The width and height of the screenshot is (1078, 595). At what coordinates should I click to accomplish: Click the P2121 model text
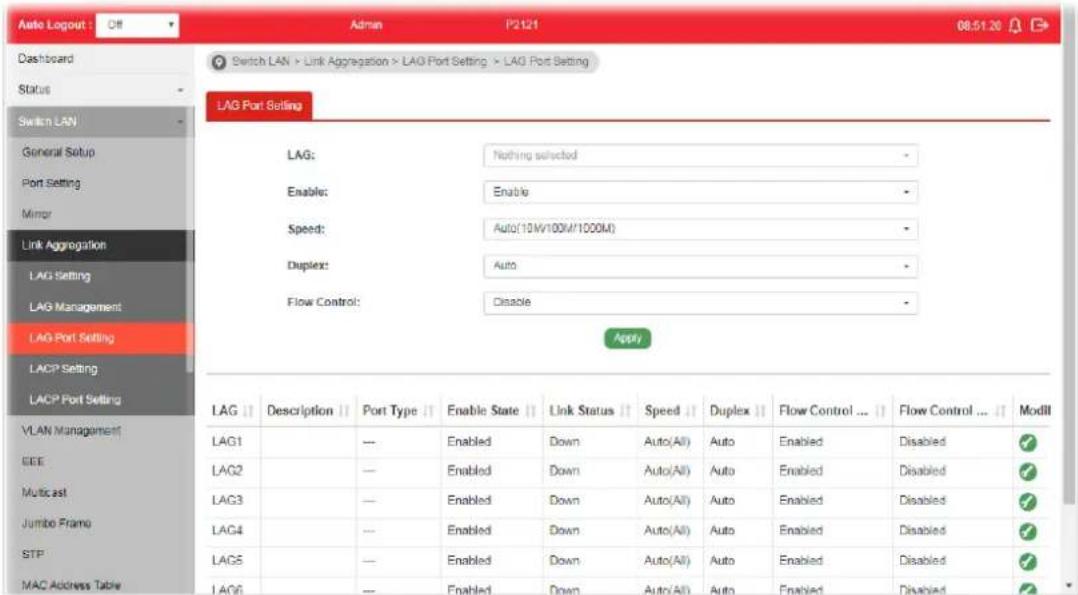[x=522, y=25]
